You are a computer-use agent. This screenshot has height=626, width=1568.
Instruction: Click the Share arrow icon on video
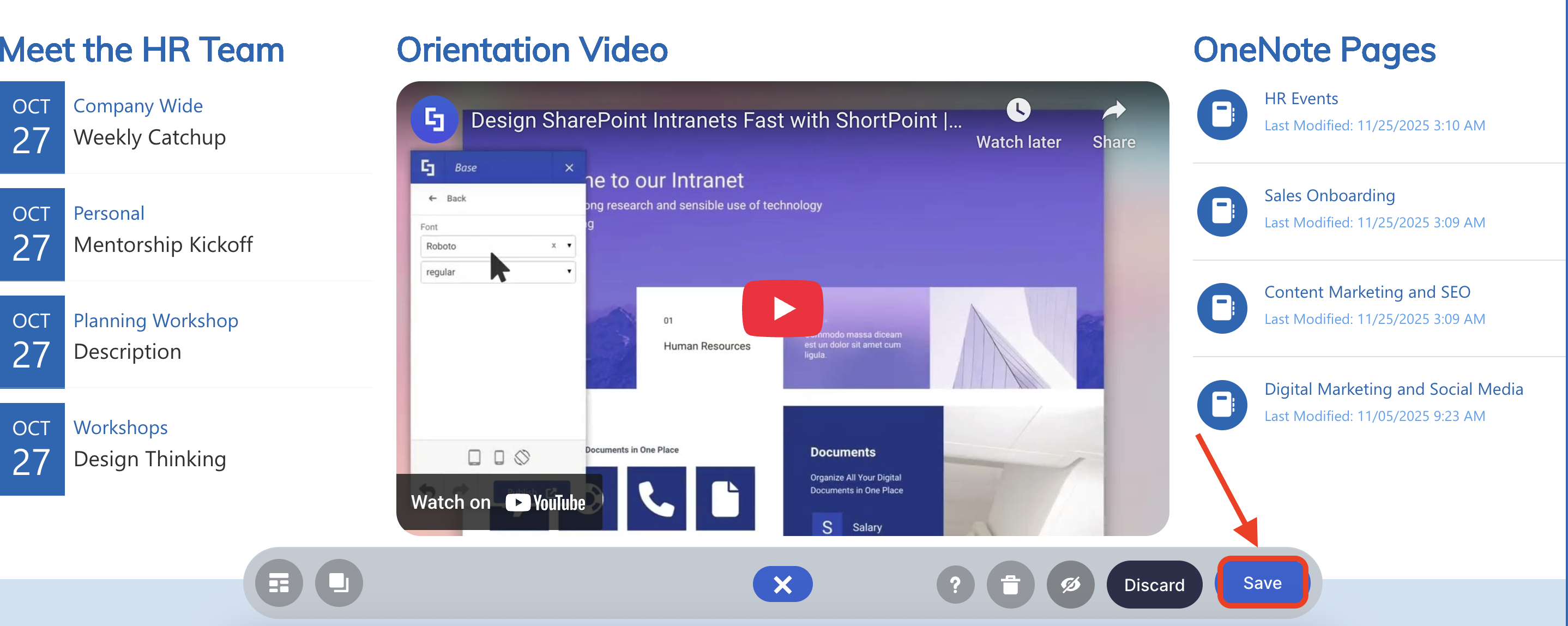click(x=1113, y=111)
